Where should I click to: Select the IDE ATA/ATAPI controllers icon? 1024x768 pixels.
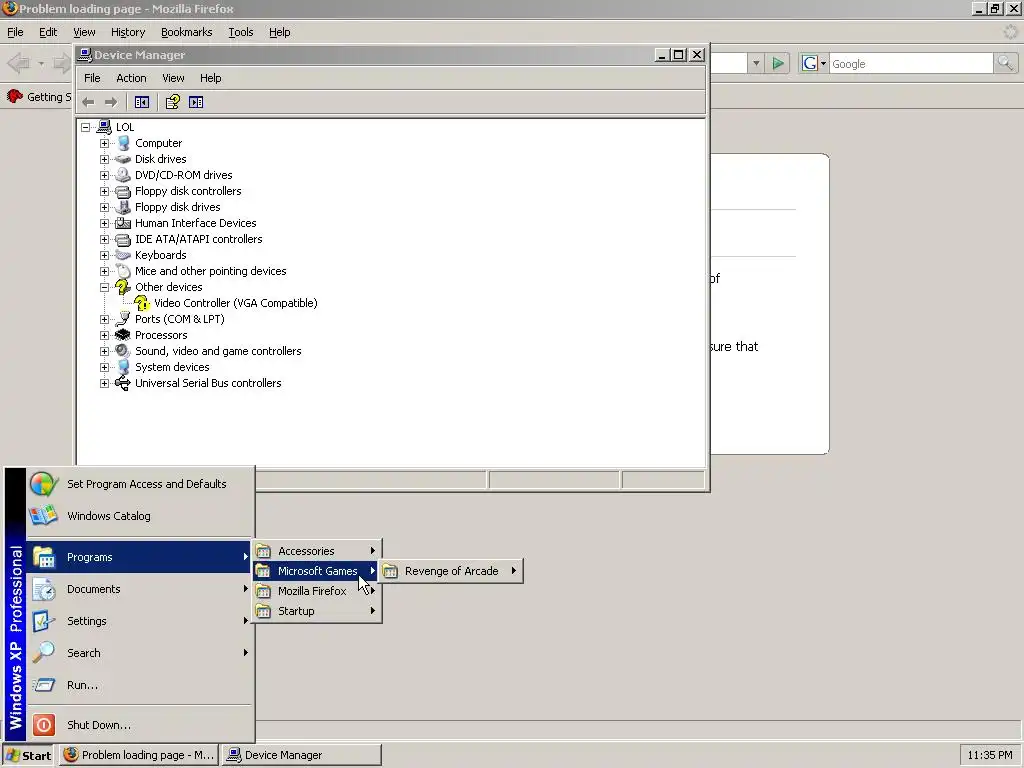tap(123, 239)
